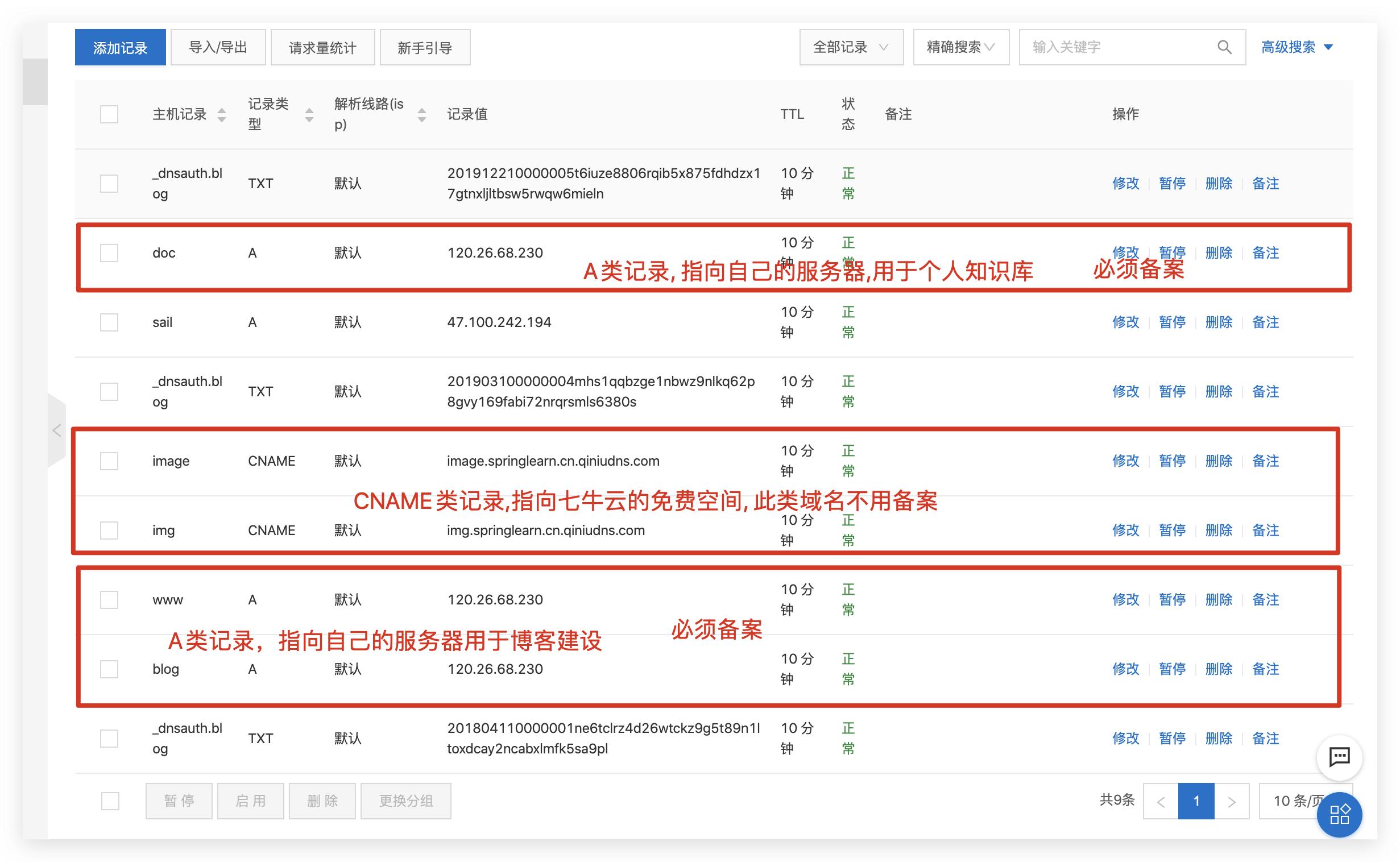This screenshot has width=1400, height=862.
Task: Sort by 主机记录 column arrows
Action: click(222, 115)
